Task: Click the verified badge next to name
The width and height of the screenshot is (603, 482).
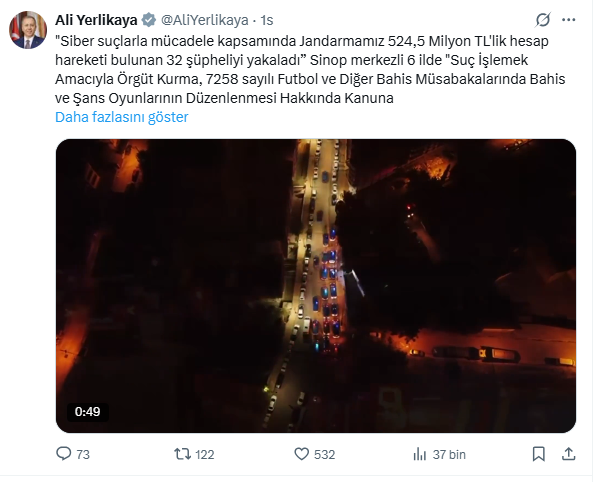Action: 148,20
